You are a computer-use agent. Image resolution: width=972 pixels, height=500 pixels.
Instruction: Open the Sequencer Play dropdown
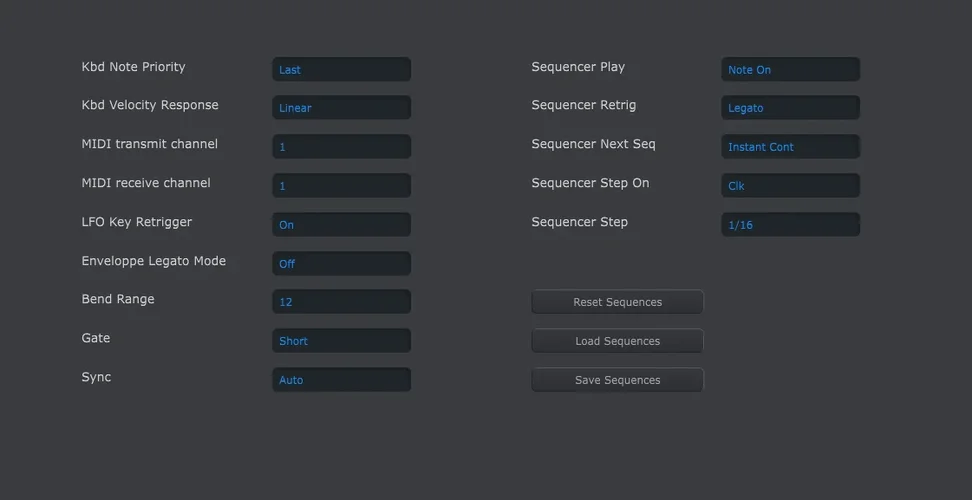pyautogui.click(x=790, y=70)
